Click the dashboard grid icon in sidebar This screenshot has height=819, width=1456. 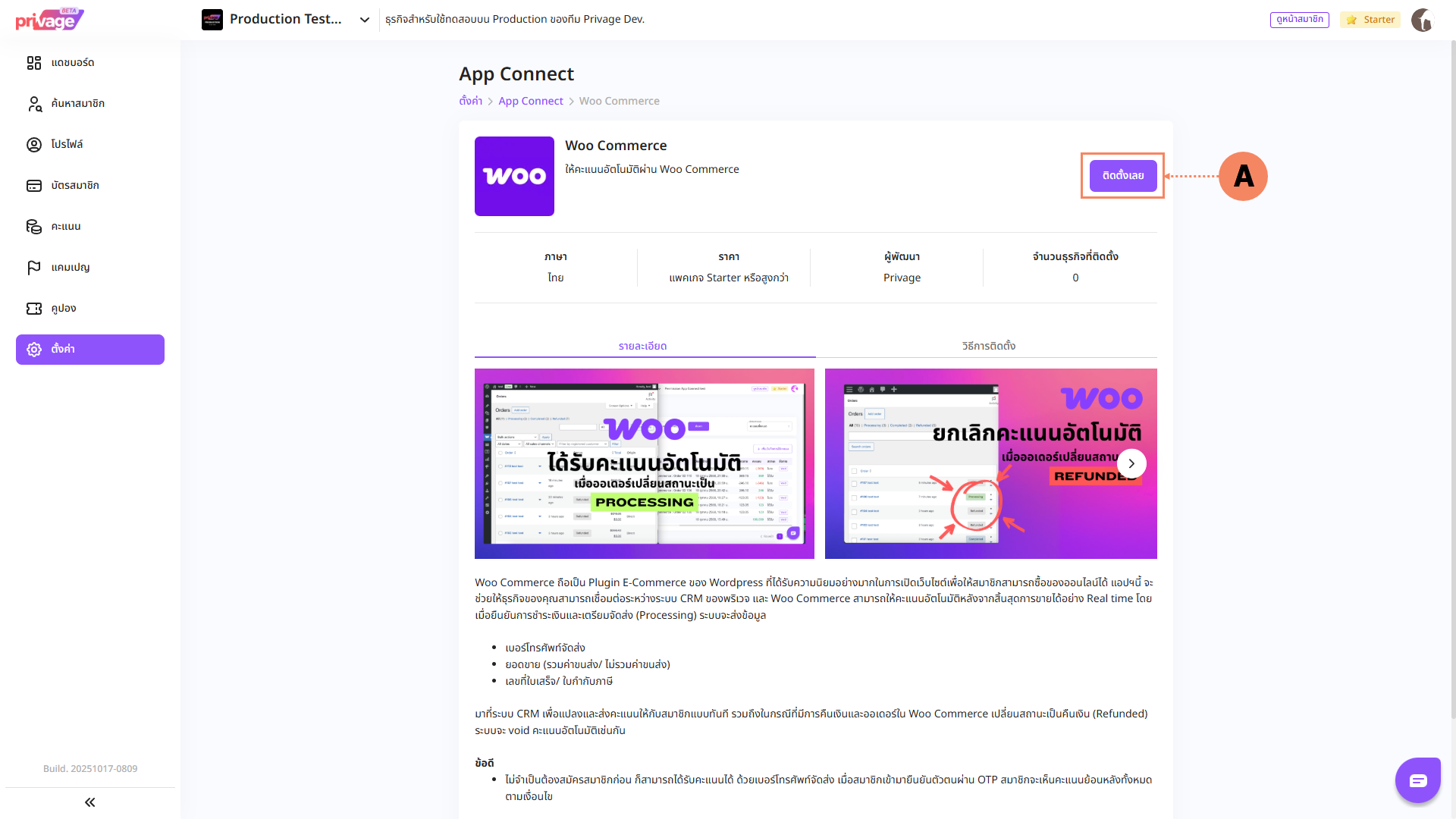tap(34, 63)
